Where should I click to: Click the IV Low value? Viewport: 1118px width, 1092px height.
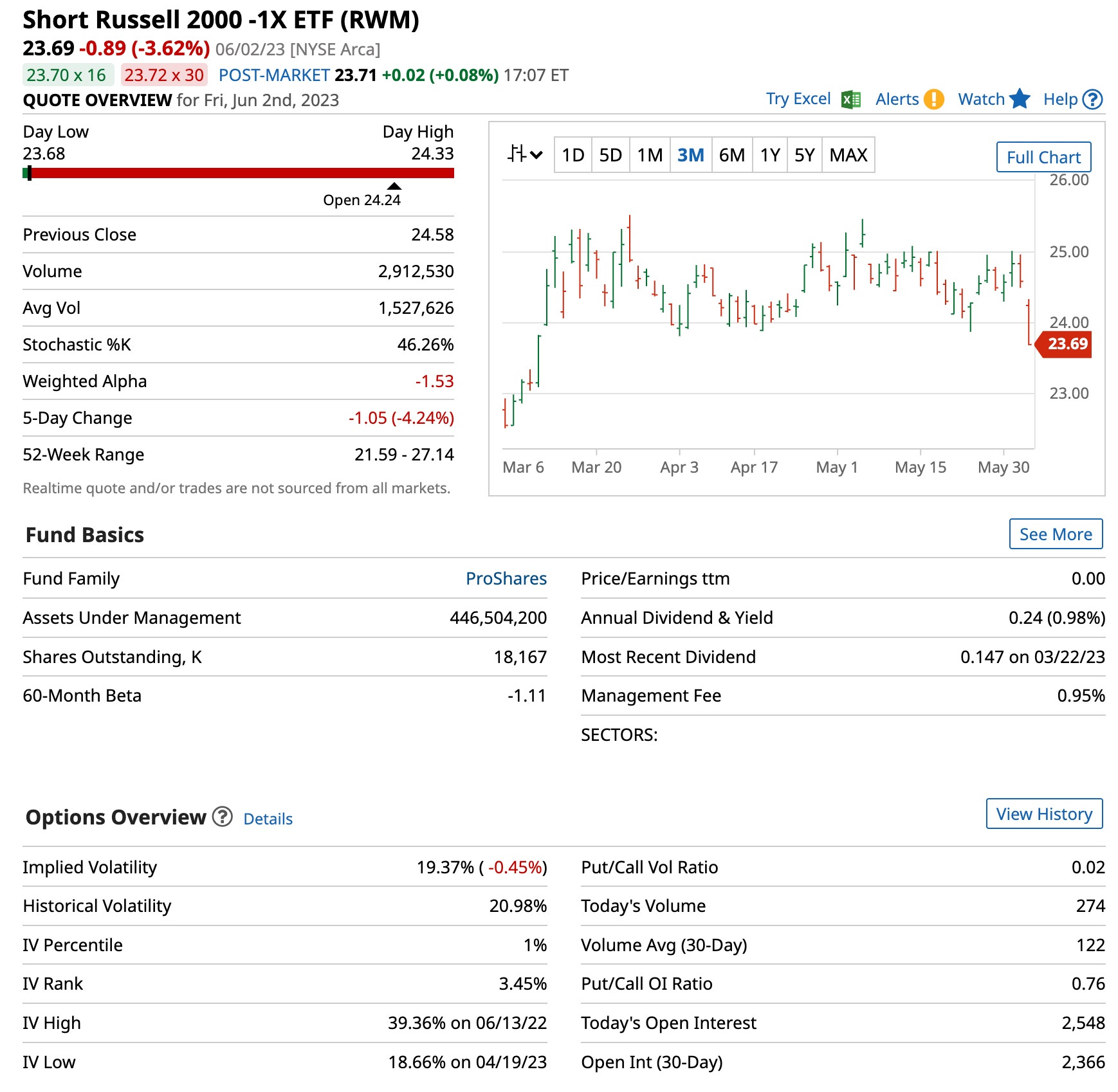tap(467, 1062)
